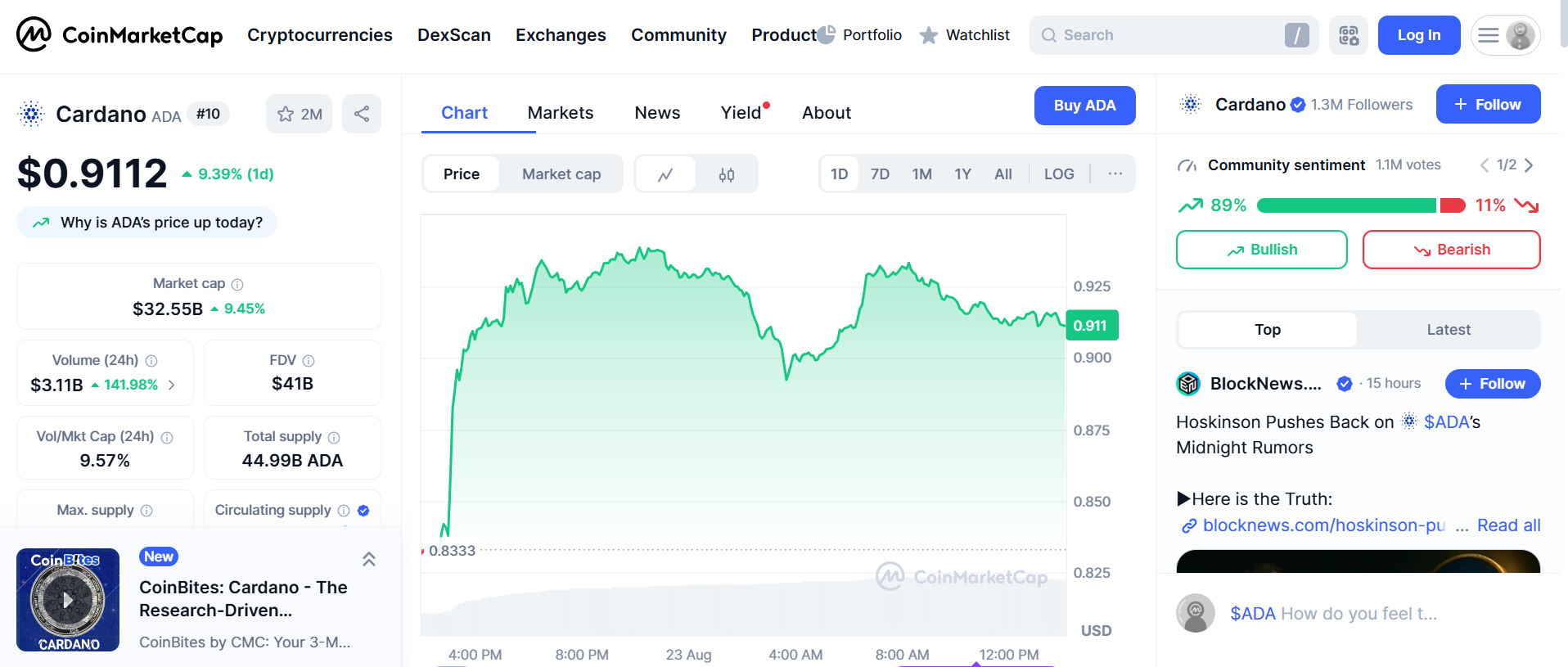The height and width of the screenshot is (667, 1568).
Task: Click Circulating supply info icon
Action: coord(344,511)
